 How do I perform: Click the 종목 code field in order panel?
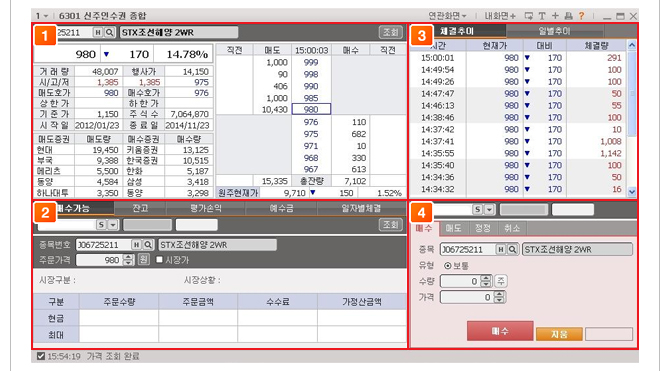click(x=468, y=249)
